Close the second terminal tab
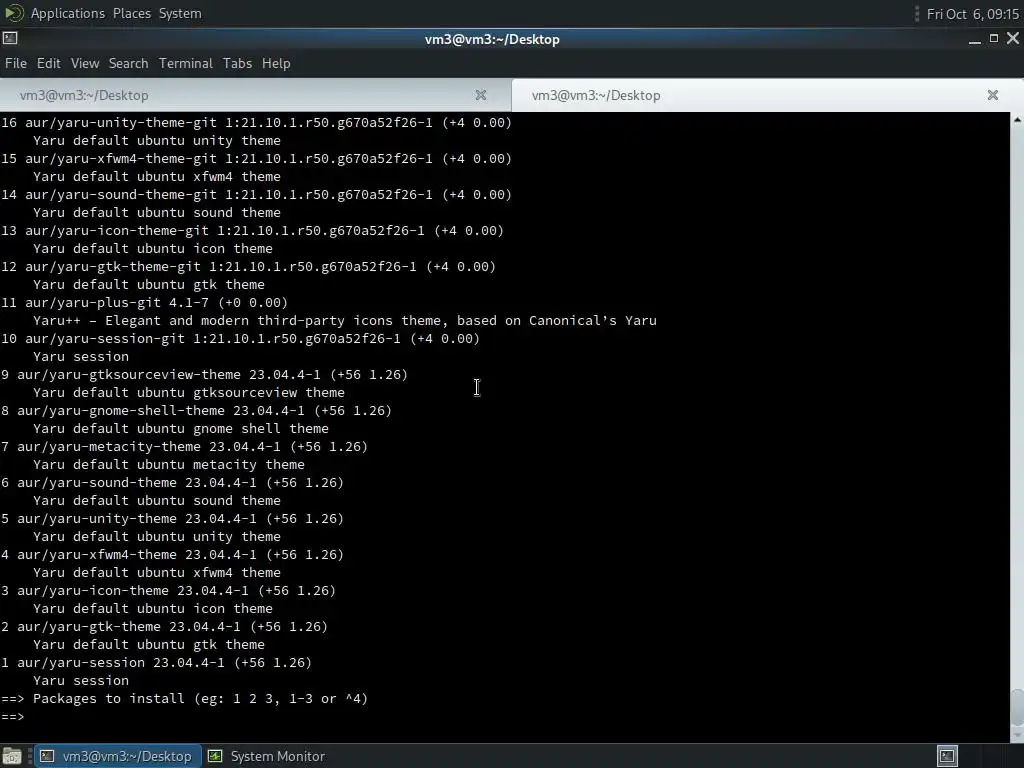 point(993,95)
